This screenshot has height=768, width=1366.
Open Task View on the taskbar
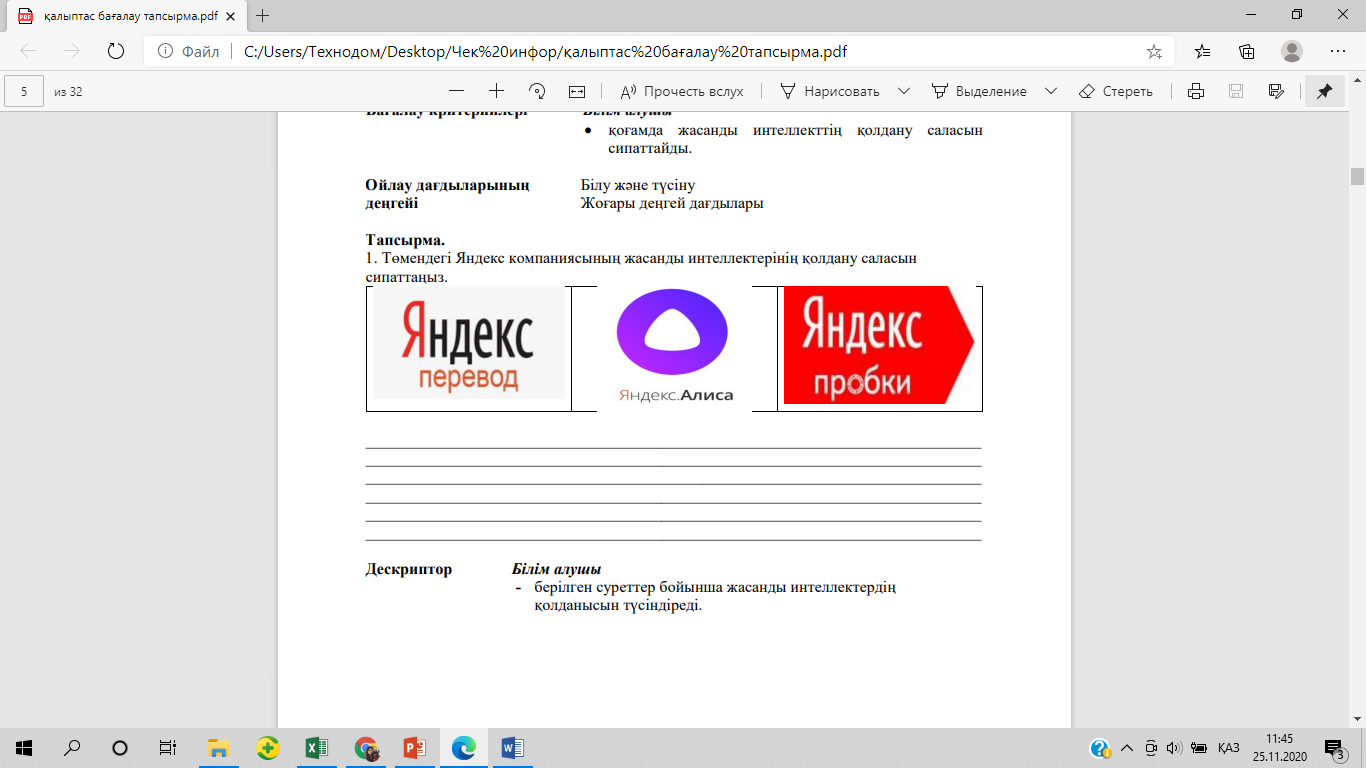(x=168, y=748)
